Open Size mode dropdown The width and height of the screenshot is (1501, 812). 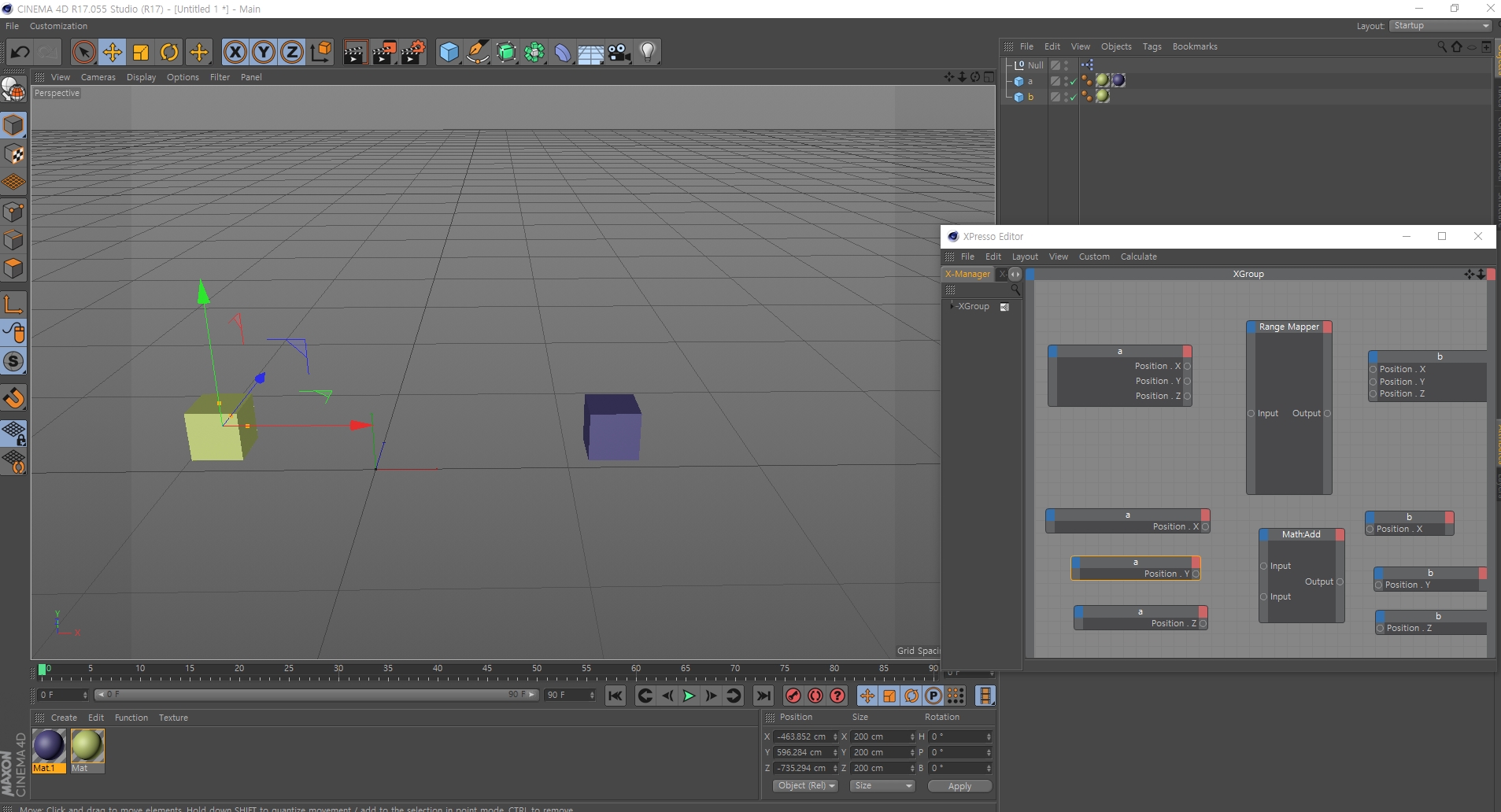click(x=882, y=786)
